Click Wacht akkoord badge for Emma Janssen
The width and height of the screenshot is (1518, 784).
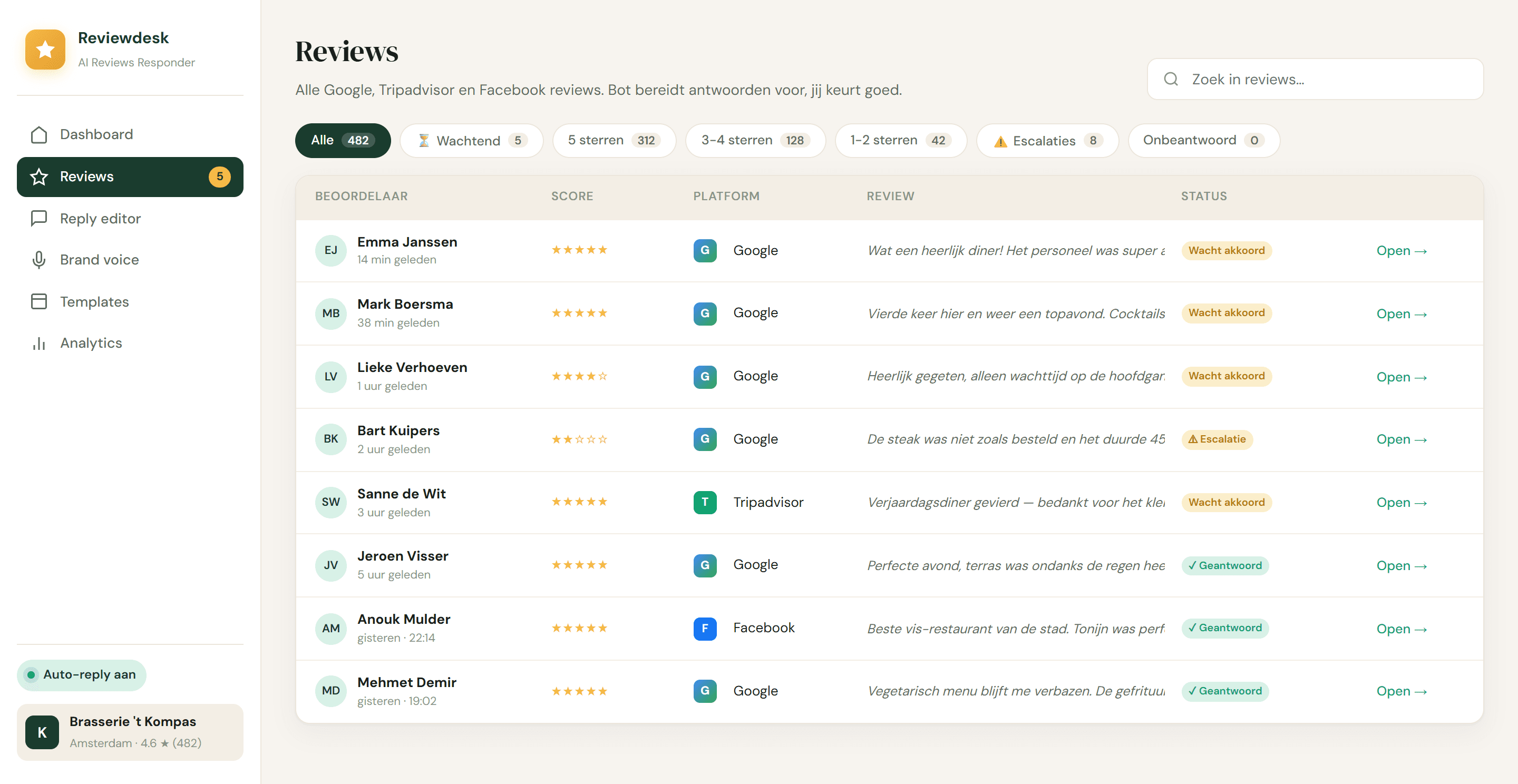(1227, 250)
